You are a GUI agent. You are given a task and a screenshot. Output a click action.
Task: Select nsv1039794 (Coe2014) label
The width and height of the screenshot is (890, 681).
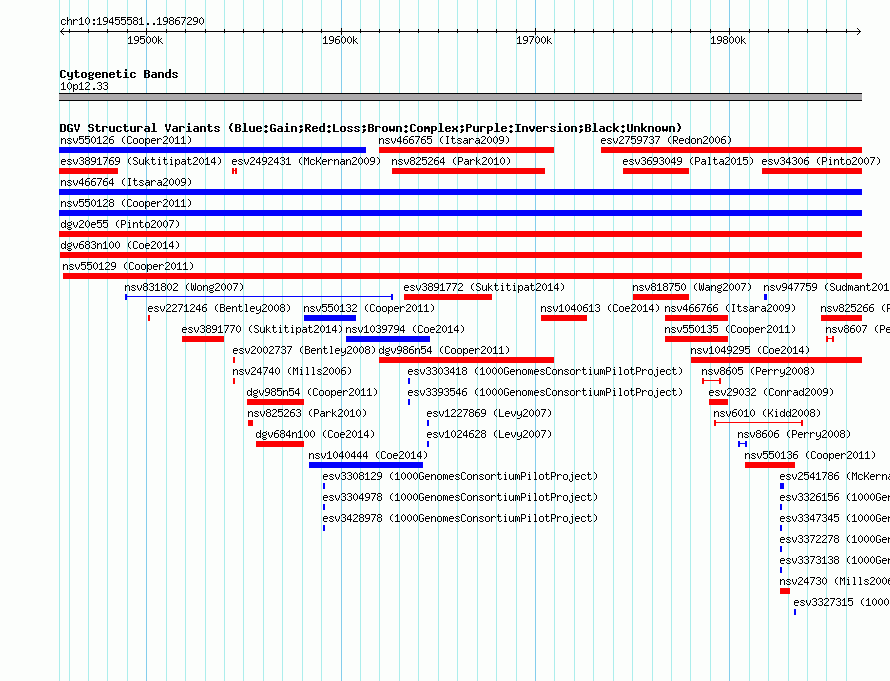[405, 329]
